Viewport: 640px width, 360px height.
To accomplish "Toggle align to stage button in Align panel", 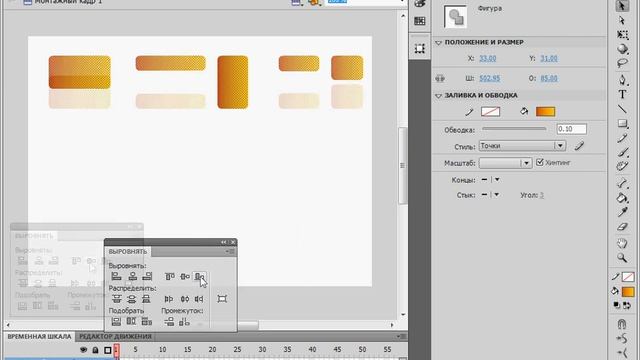I will [x=222, y=299].
